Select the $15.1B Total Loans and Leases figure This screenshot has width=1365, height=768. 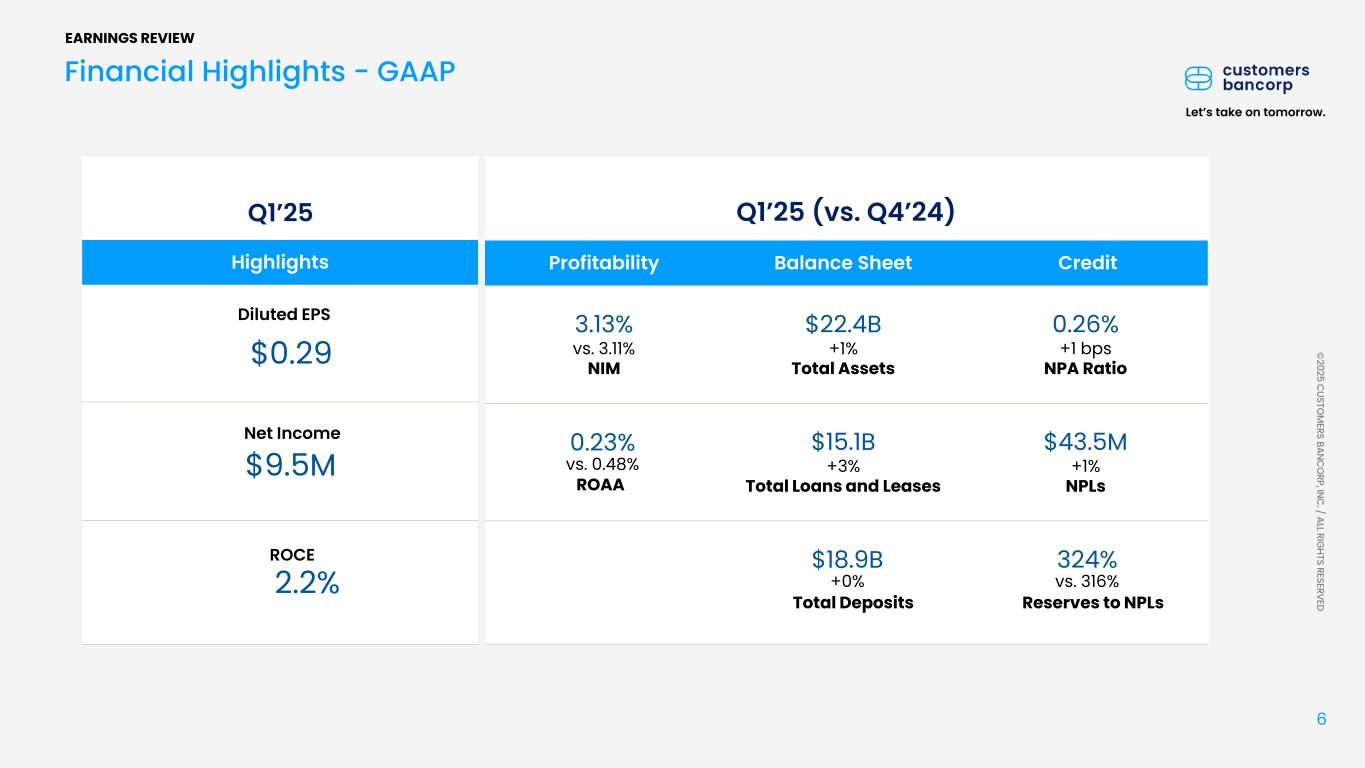tap(843, 442)
